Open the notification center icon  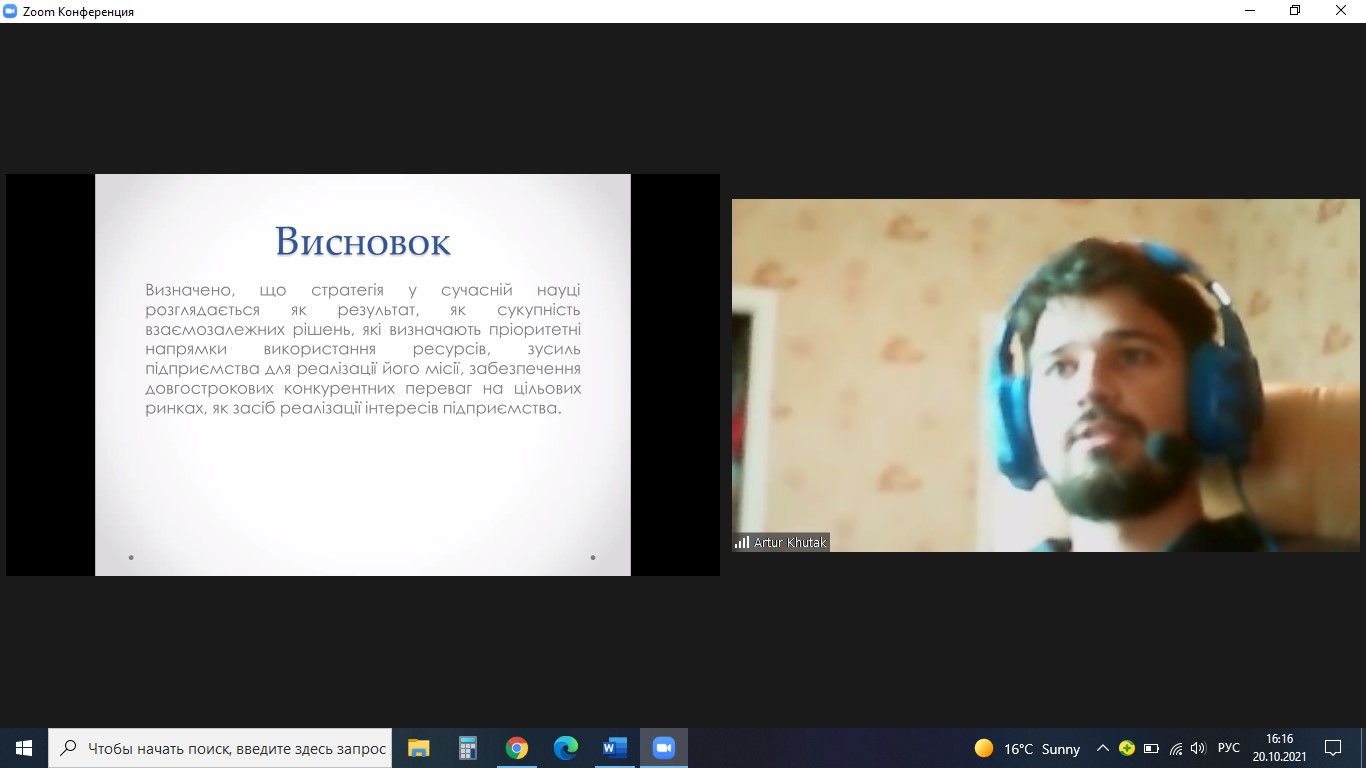1333,748
